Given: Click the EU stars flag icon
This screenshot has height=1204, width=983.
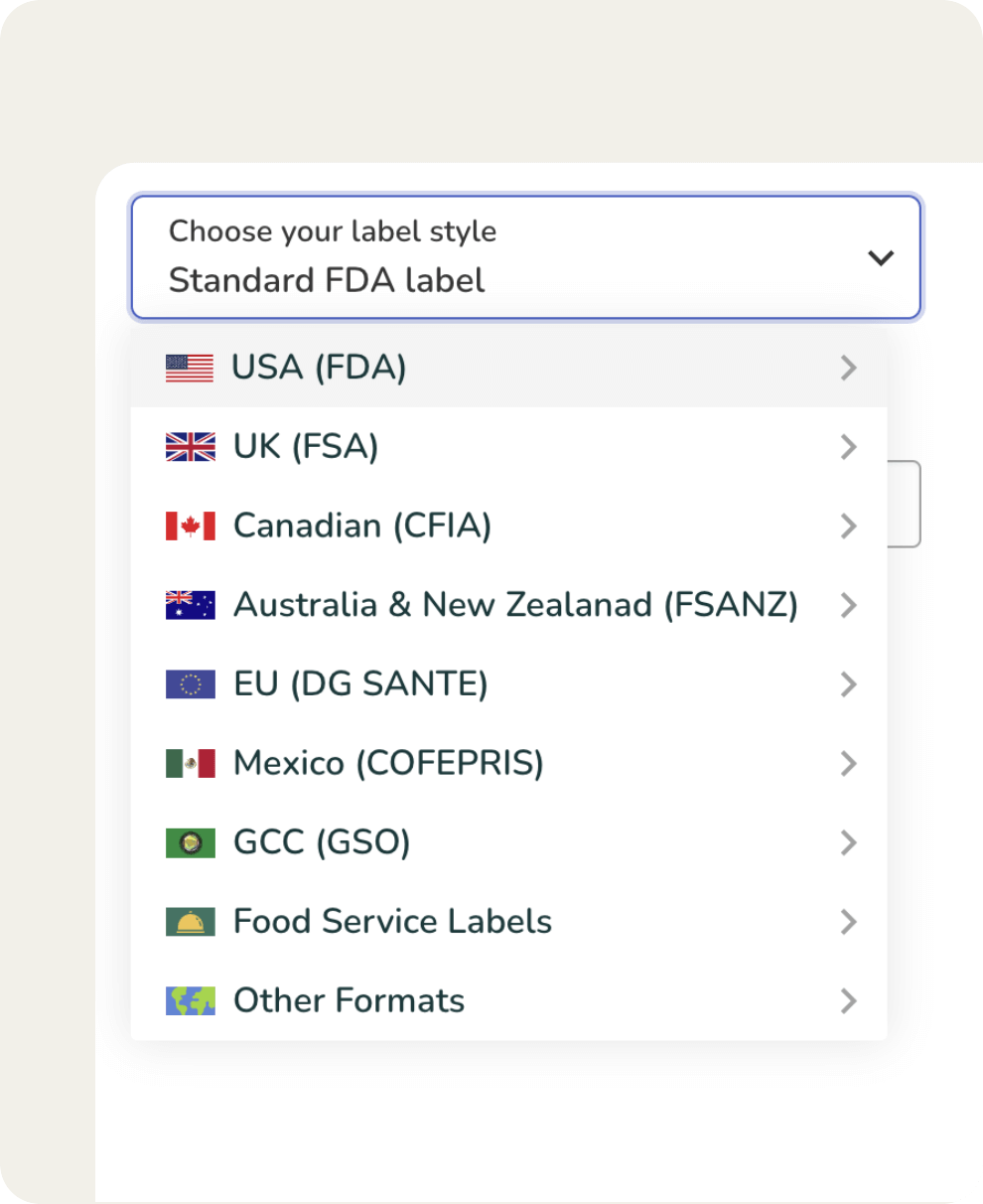Looking at the screenshot, I should [191, 684].
